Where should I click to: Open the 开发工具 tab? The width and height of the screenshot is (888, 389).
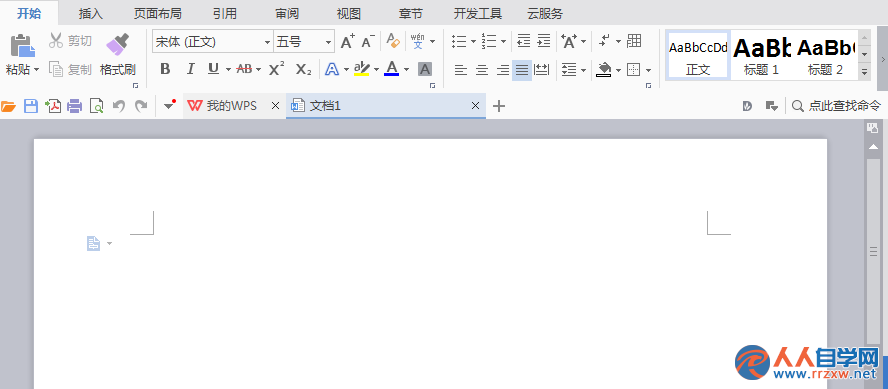click(x=478, y=13)
